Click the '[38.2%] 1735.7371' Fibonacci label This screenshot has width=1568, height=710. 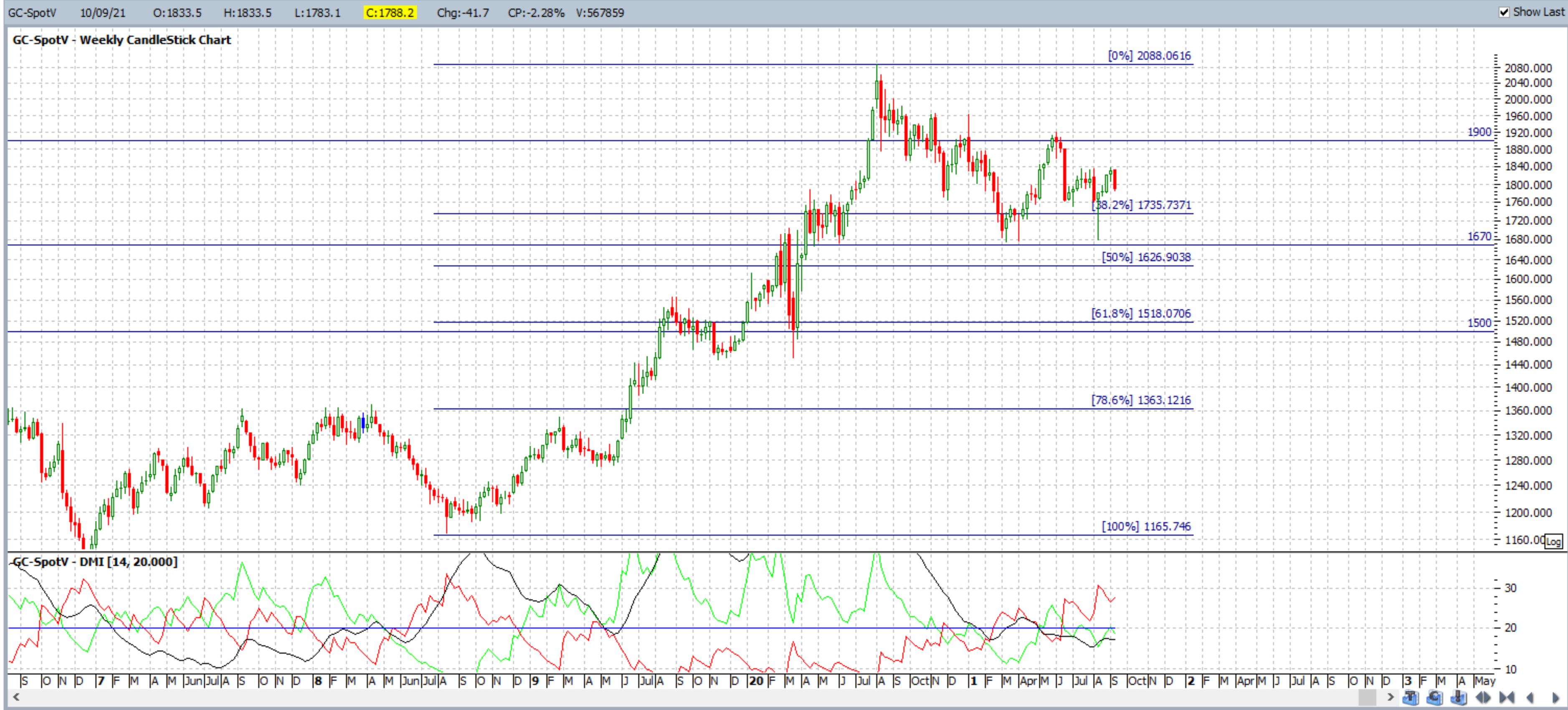(1141, 205)
